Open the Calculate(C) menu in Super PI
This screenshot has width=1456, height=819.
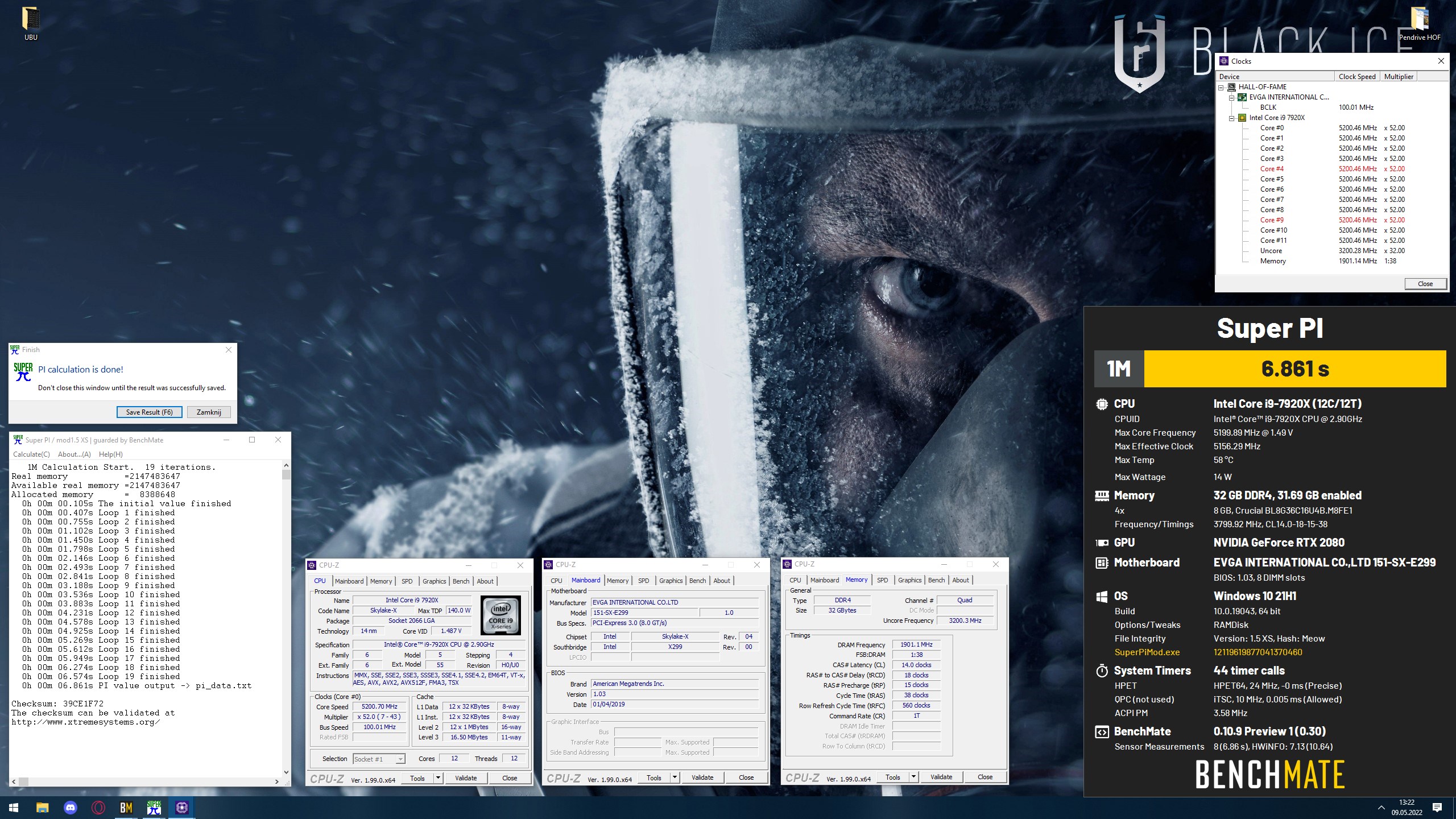coord(31,454)
